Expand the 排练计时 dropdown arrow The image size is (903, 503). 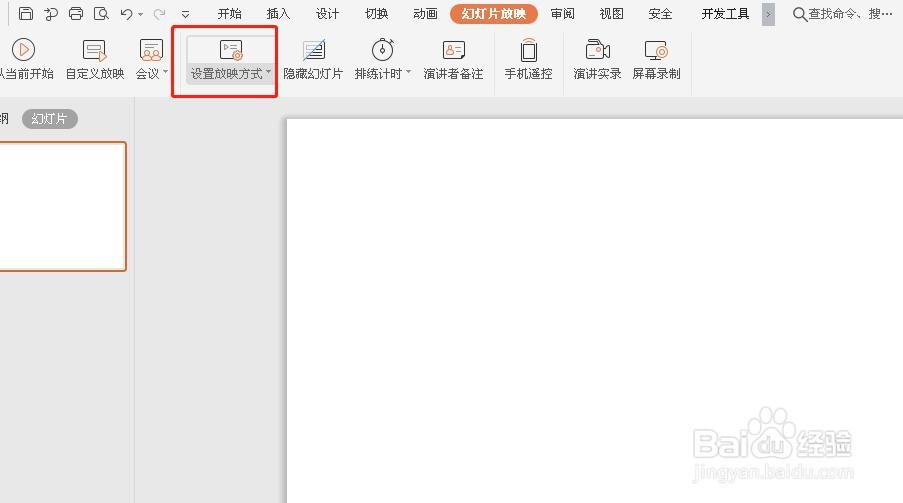coord(408,72)
